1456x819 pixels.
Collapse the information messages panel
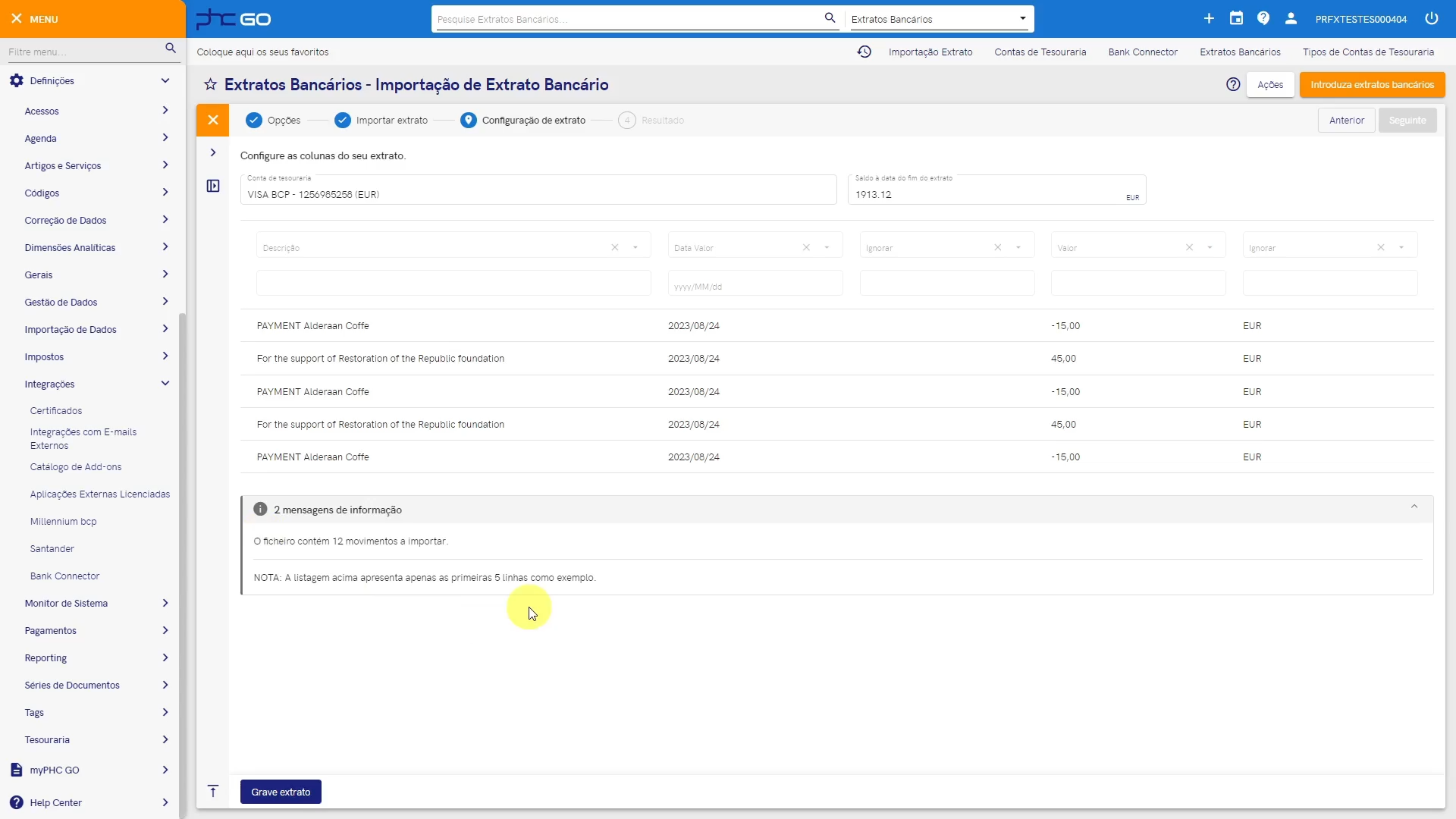click(x=1414, y=507)
